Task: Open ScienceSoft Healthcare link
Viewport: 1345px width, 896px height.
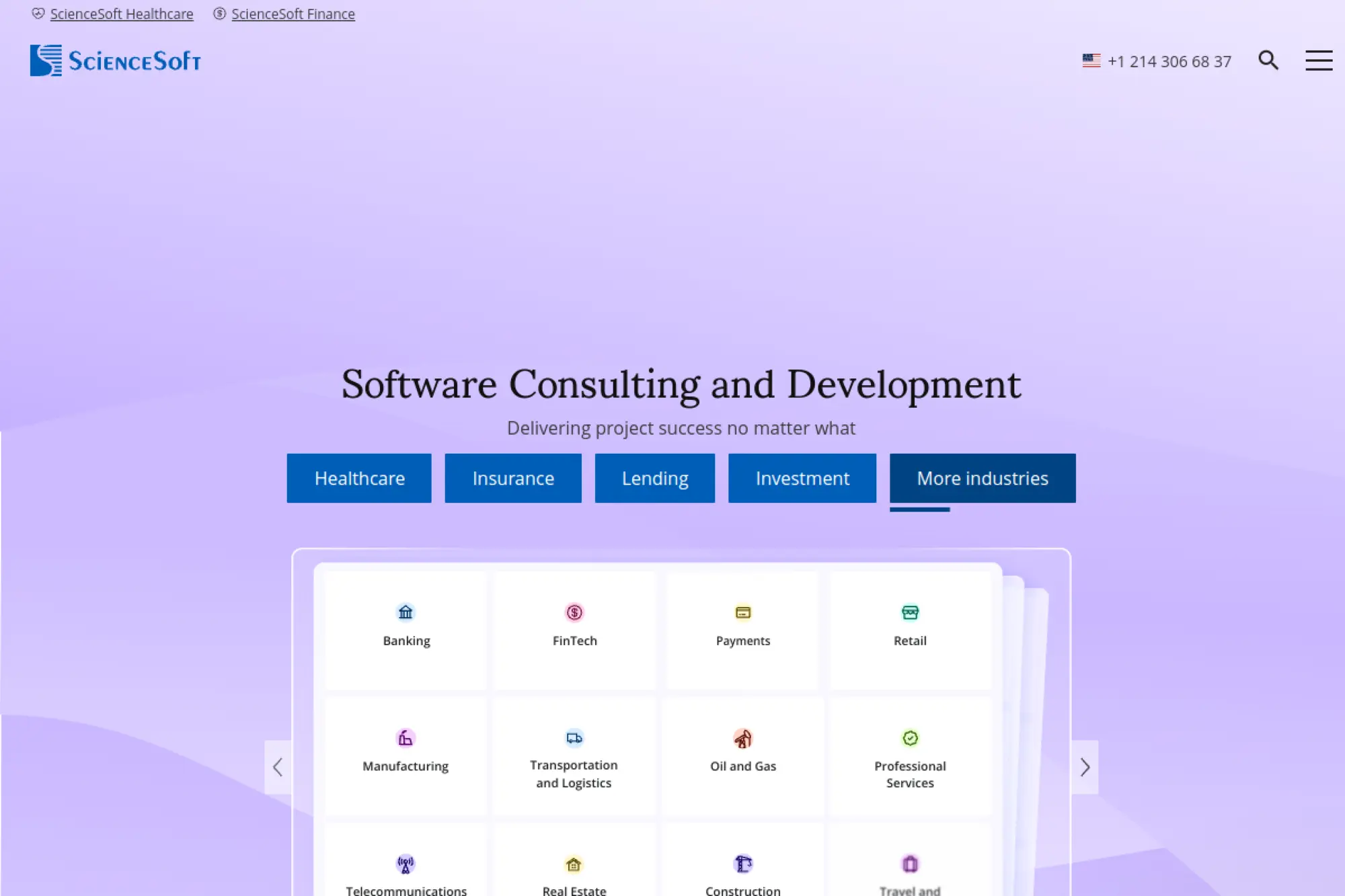Action: pyautogui.click(x=121, y=14)
